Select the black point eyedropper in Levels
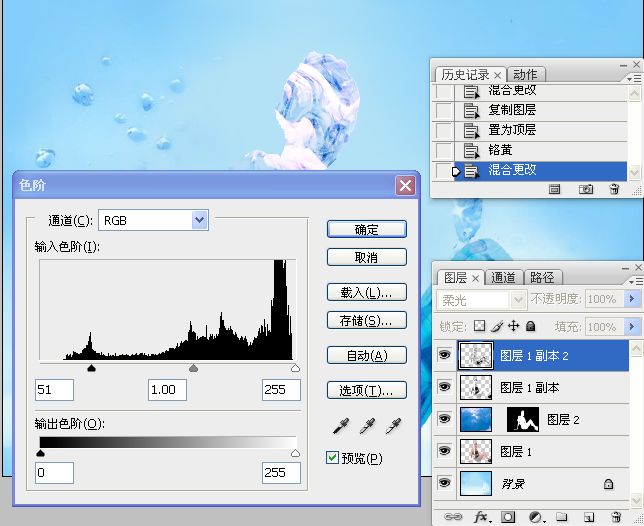The height and width of the screenshot is (526, 644). 340,427
